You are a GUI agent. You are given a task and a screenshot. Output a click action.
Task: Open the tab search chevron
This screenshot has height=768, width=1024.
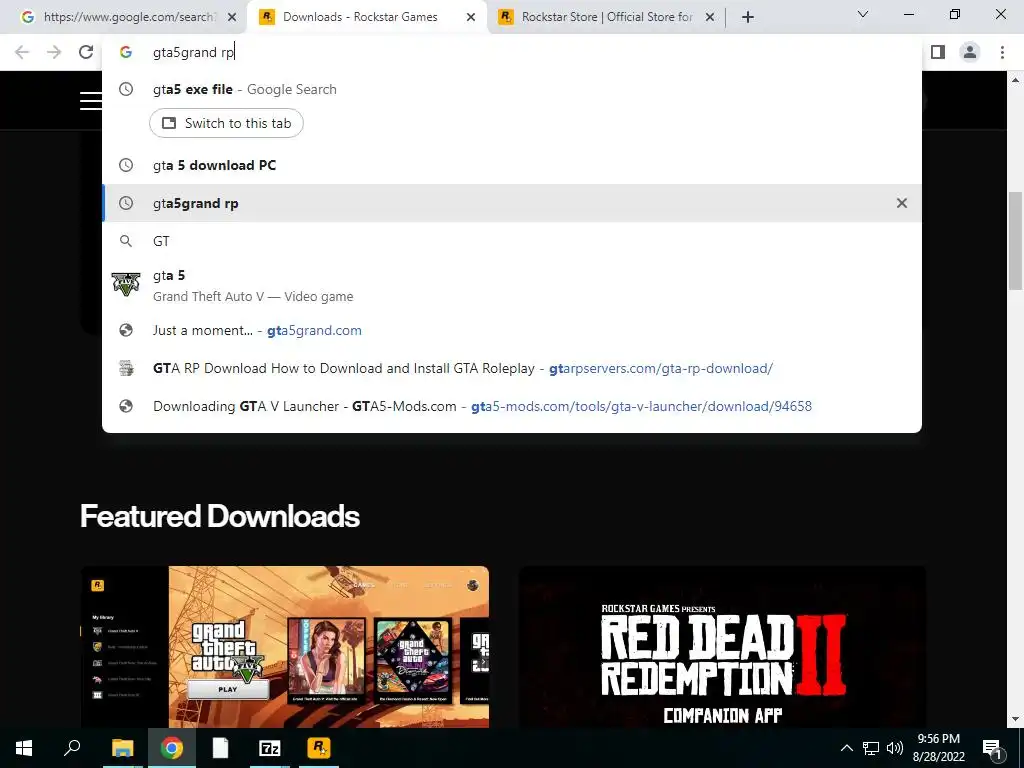pyautogui.click(x=863, y=14)
